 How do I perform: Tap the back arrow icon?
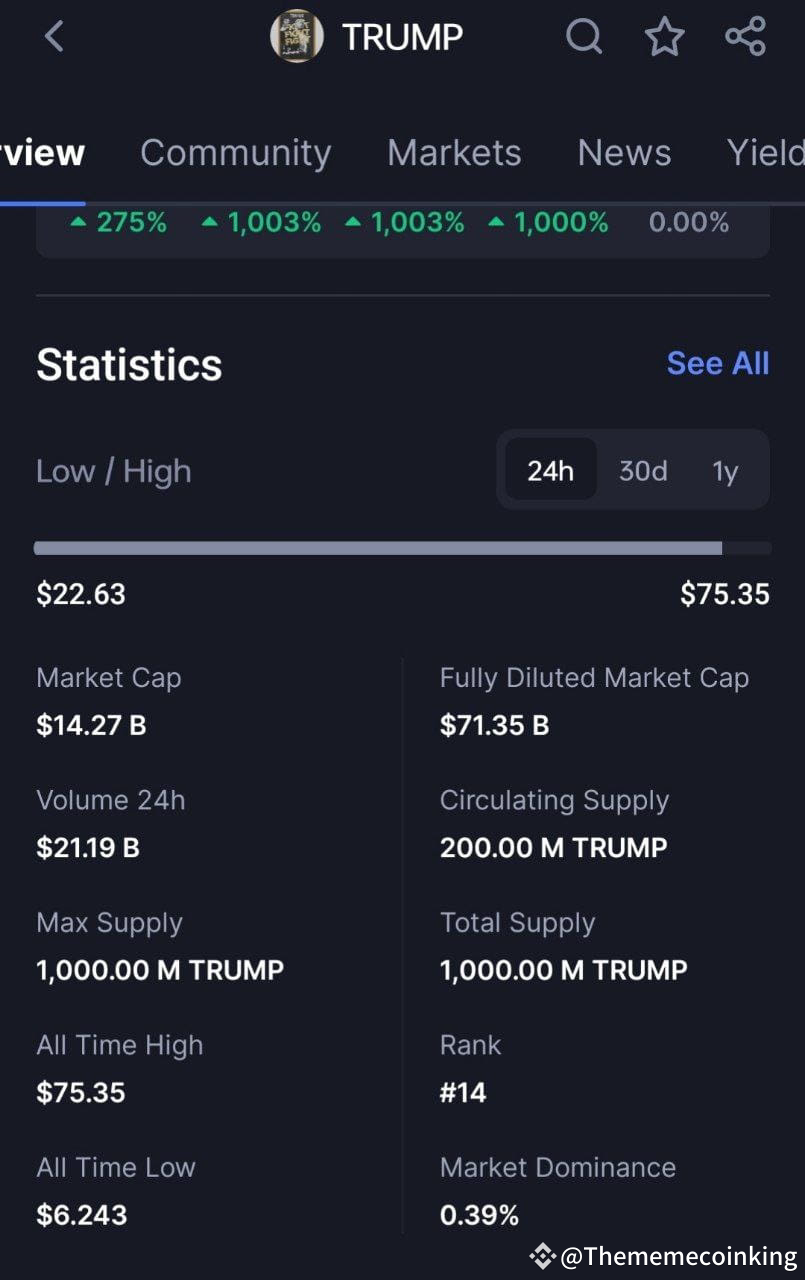coord(54,38)
